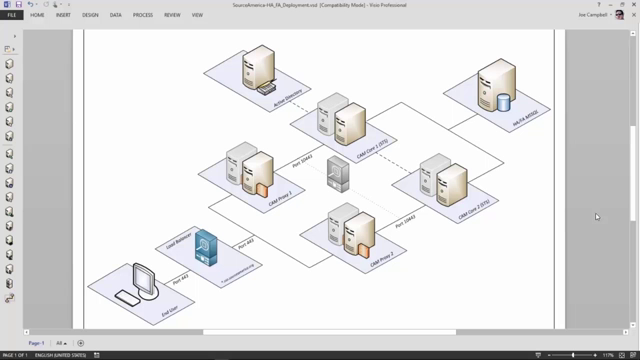
Task: Click the Active Directory text label
Action: [x=288, y=98]
